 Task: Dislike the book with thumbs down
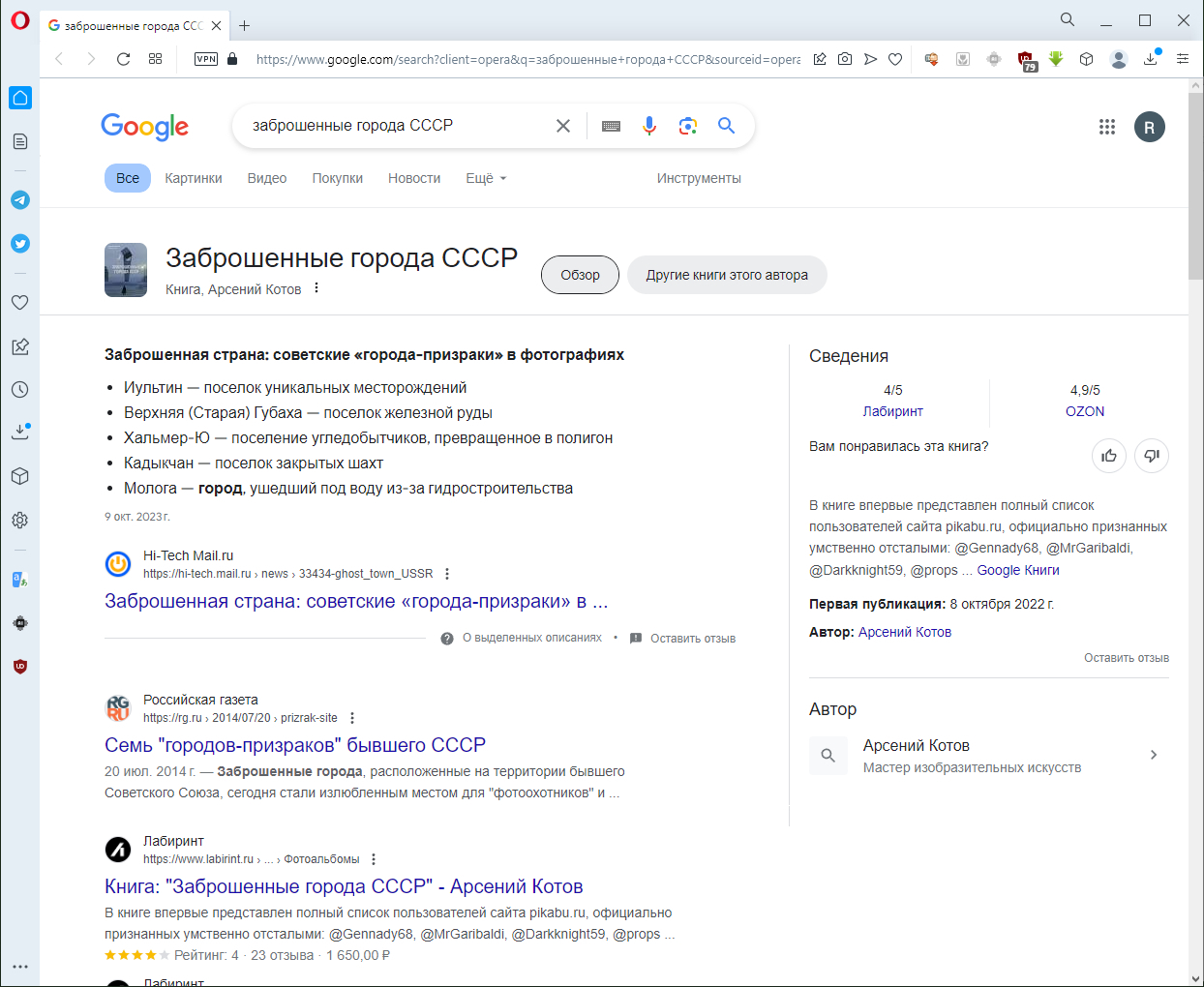1152,456
